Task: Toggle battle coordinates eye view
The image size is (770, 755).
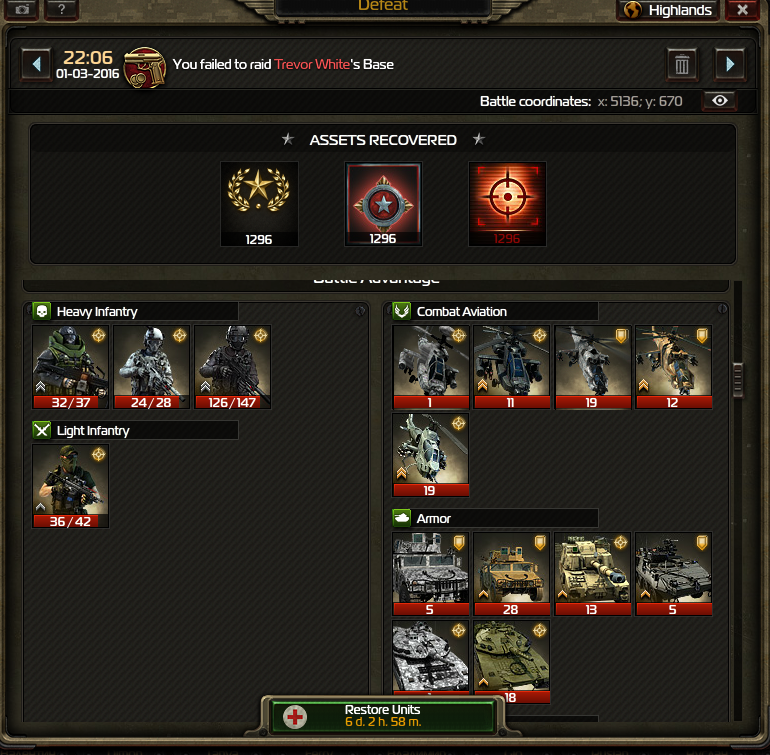Action: [720, 101]
